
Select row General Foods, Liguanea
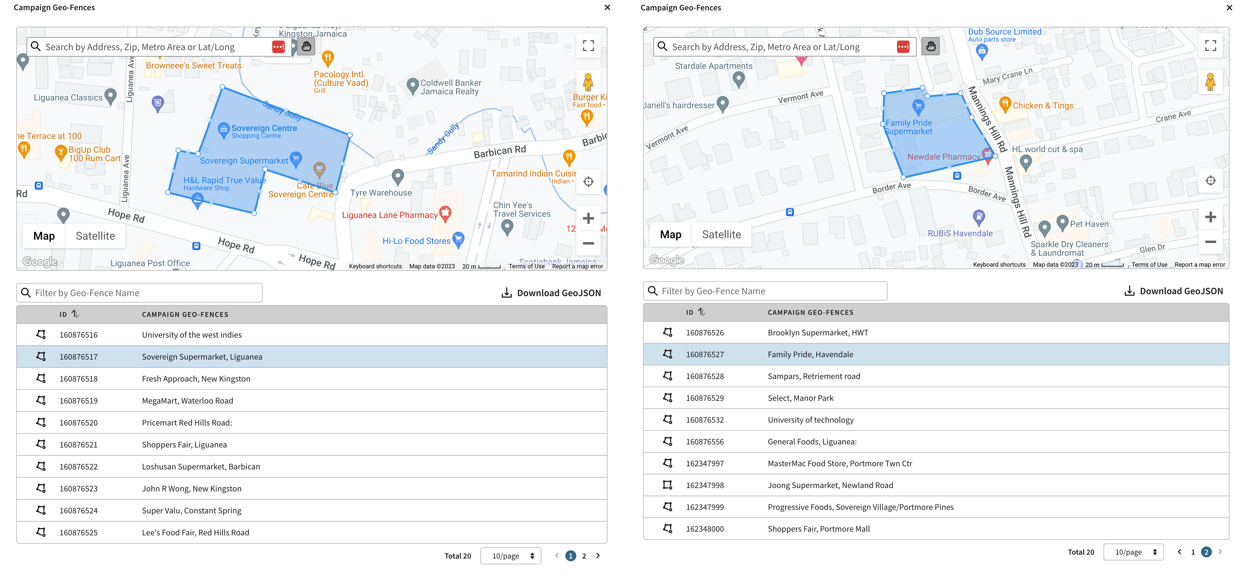pyautogui.click(x=936, y=442)
